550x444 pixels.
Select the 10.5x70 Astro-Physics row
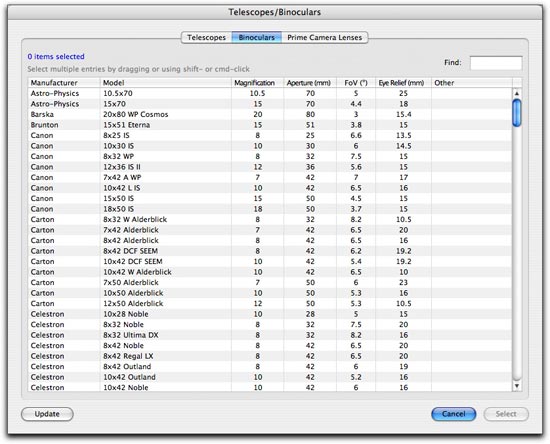[x=270, y=93]
